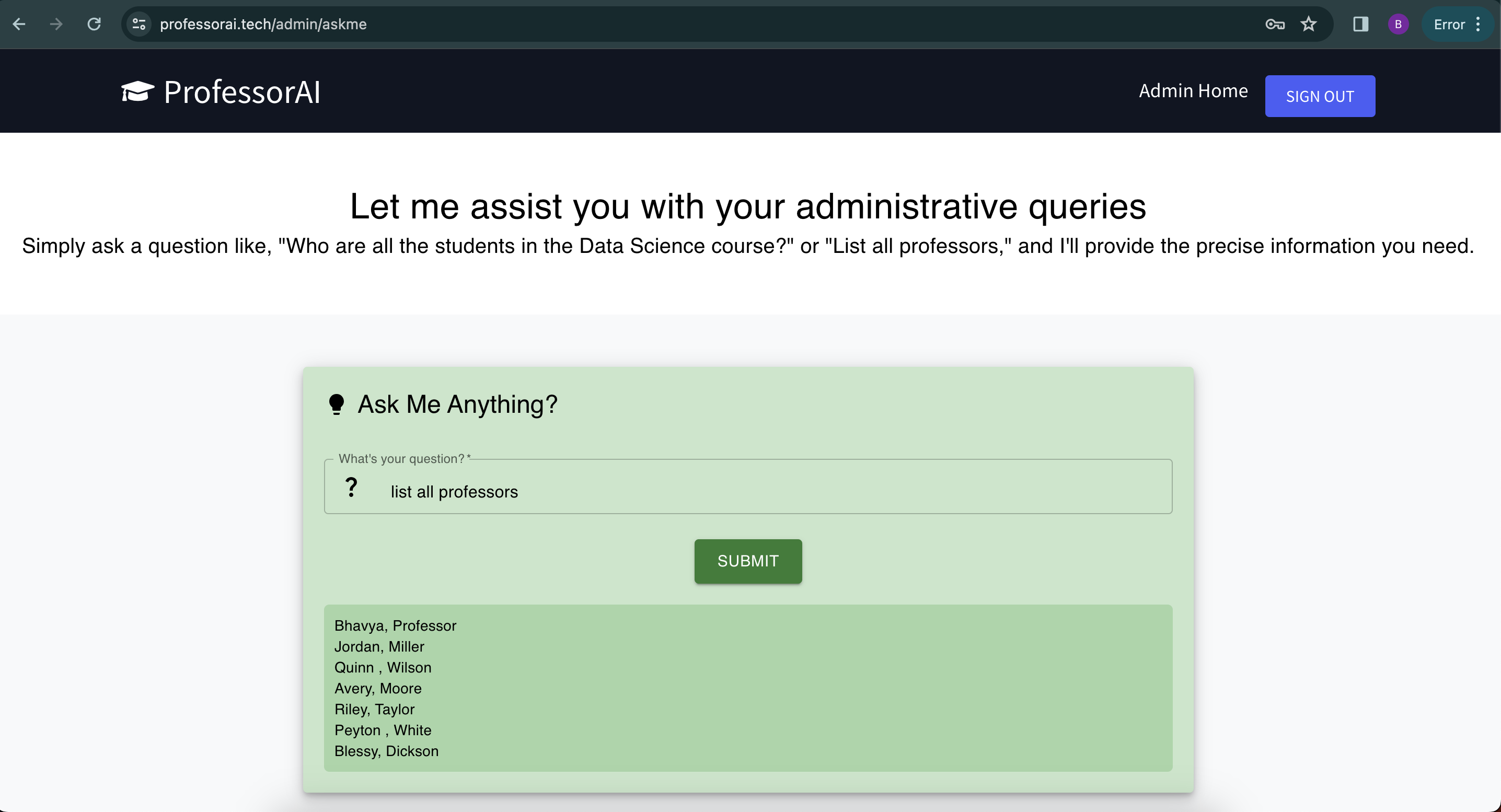Image resolution: width=1501 pixels, height=812 pixels.
Task: Toggle the browser side panel
Action: pos(1360,24)
